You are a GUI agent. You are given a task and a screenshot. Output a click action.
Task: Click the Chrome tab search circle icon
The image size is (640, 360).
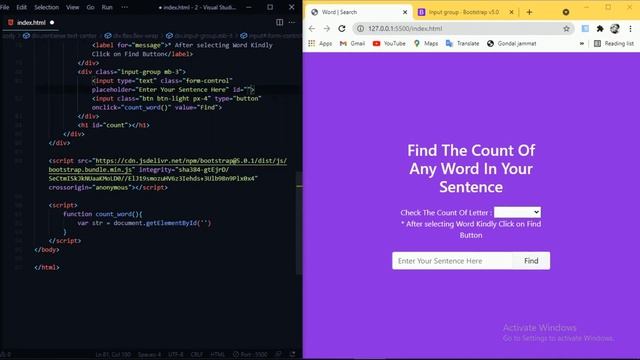(566, 12)
